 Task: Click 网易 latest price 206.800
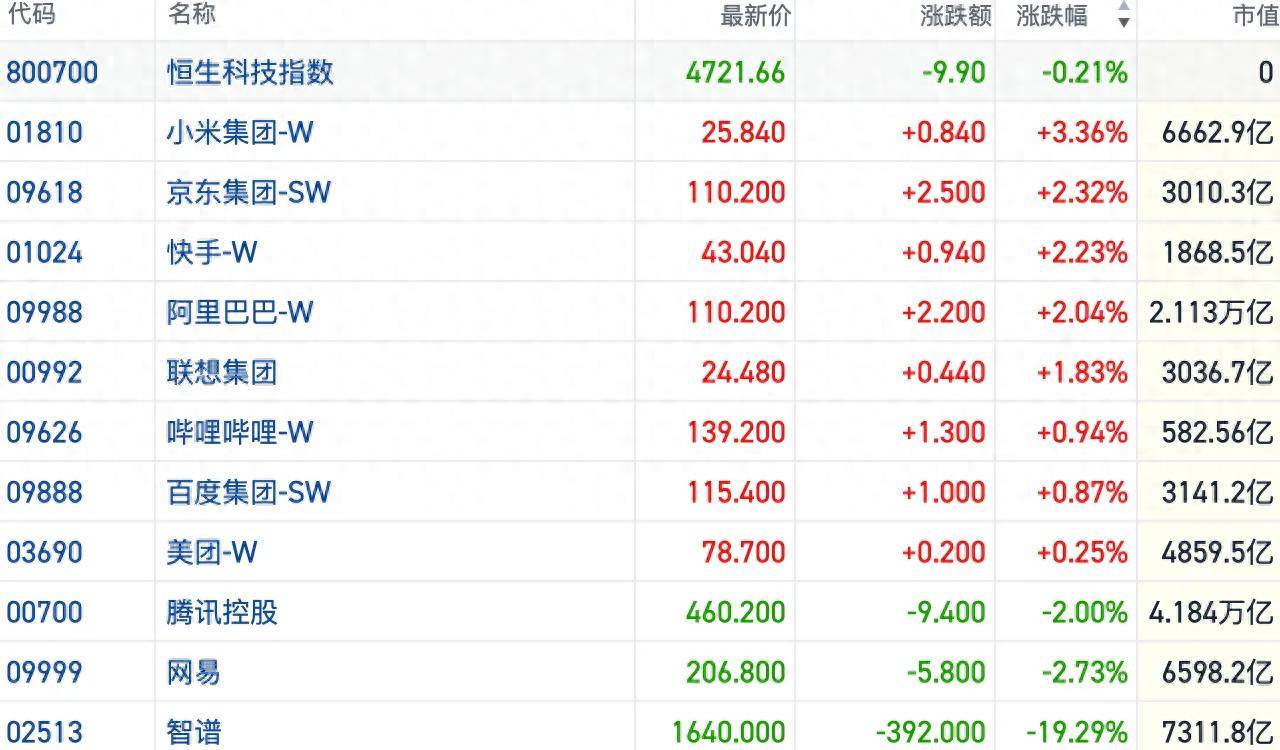(736, 672)
